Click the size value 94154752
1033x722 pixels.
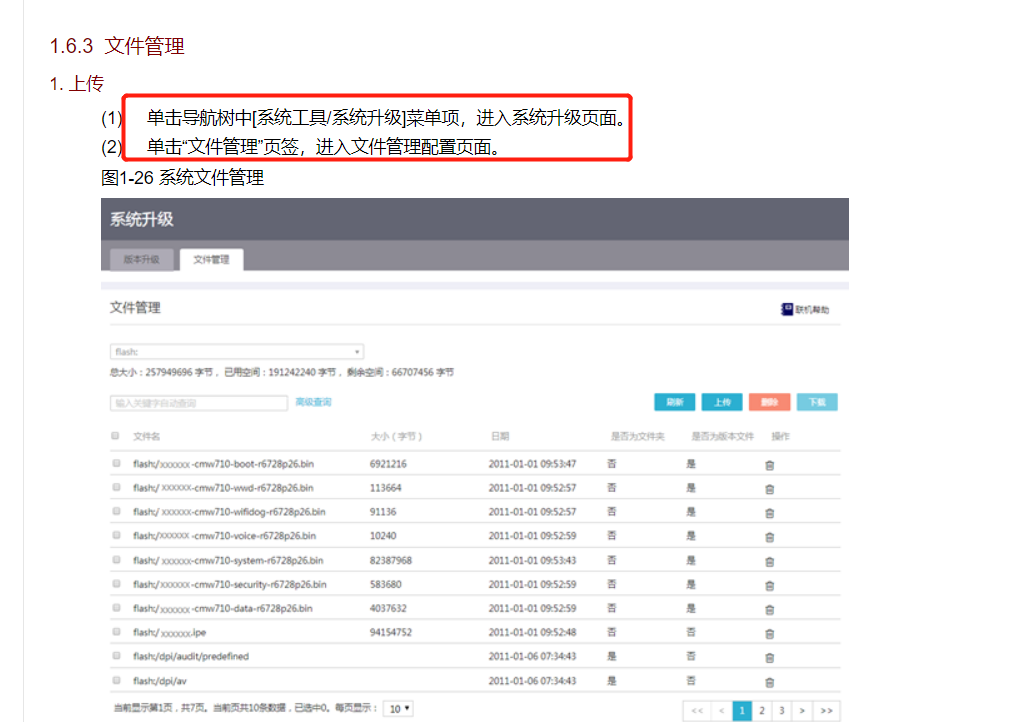pyautogui.click(x=391, y=632)
